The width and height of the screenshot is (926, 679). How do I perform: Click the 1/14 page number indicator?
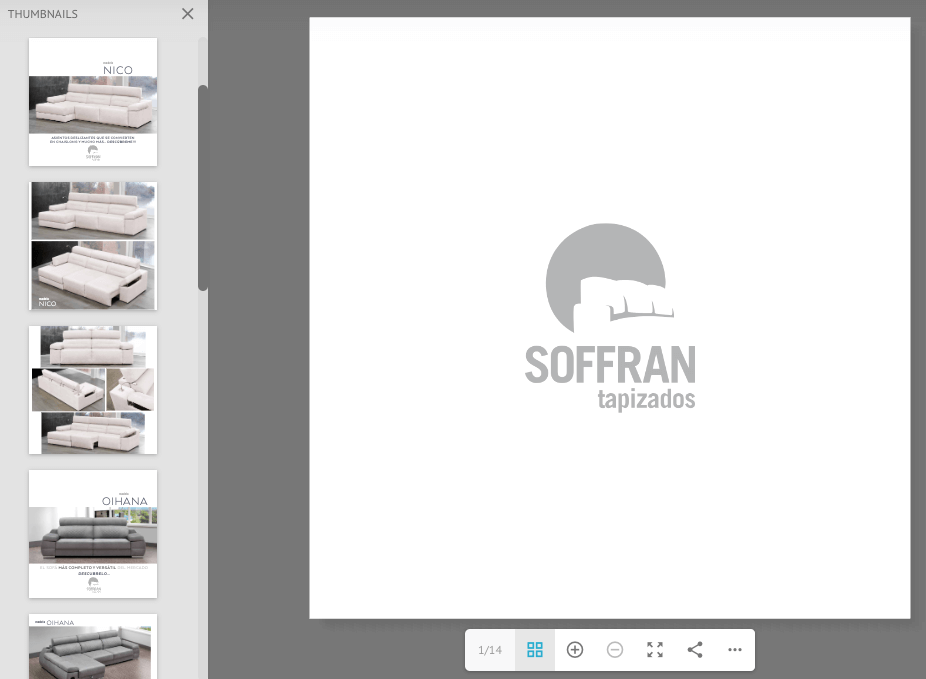click(x=490, y=650)
